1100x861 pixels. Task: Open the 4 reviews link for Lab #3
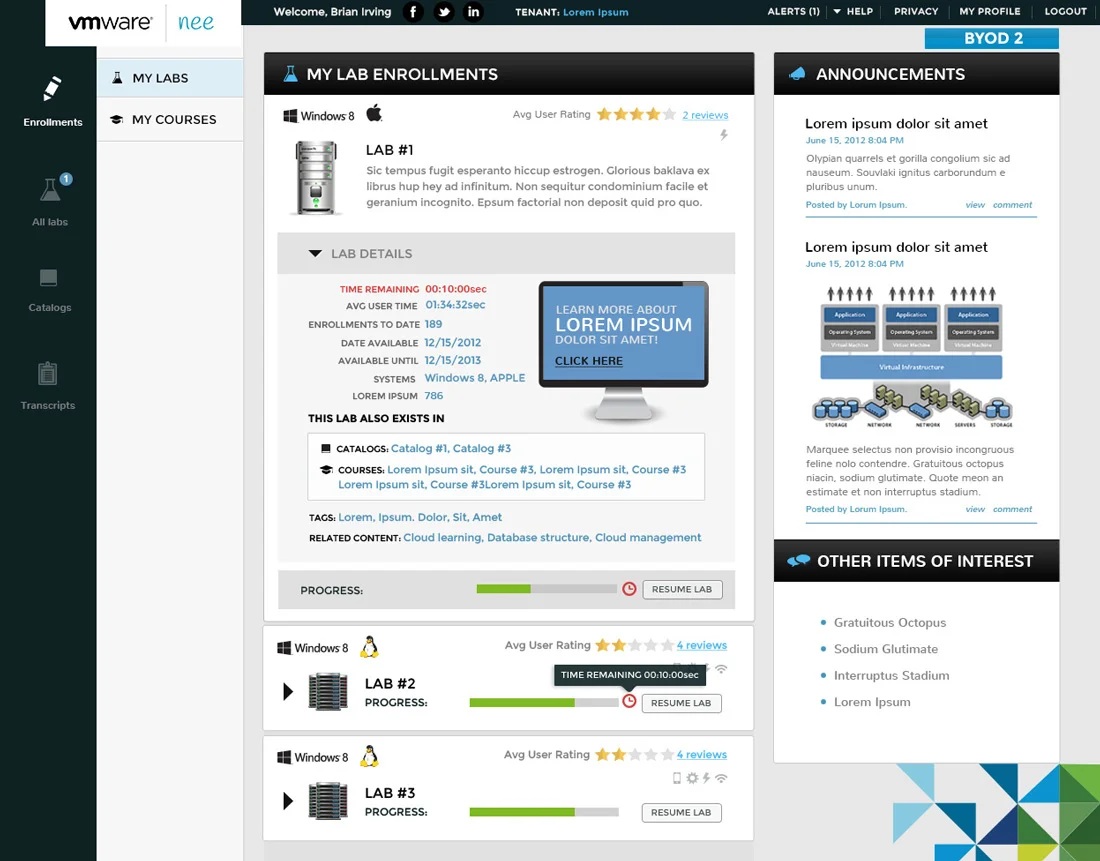click(x=702, y=754)
